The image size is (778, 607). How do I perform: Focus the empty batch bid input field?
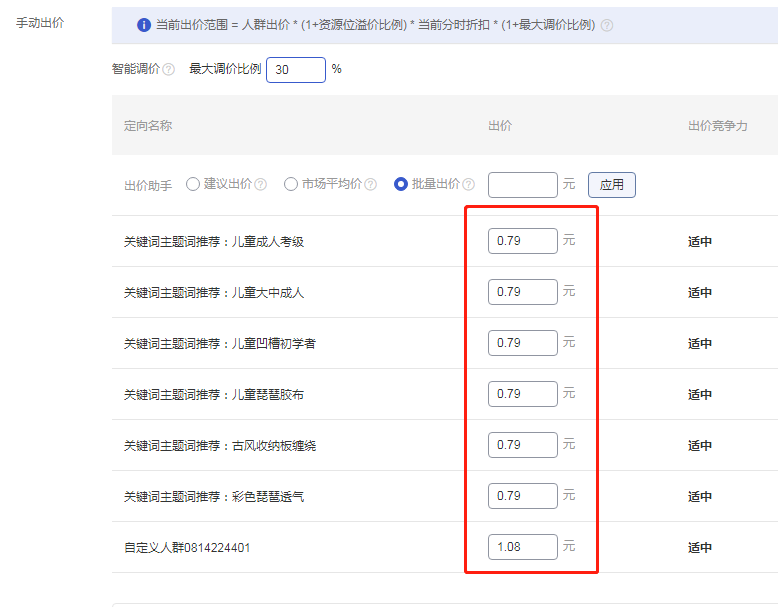[x=522, y=185]
